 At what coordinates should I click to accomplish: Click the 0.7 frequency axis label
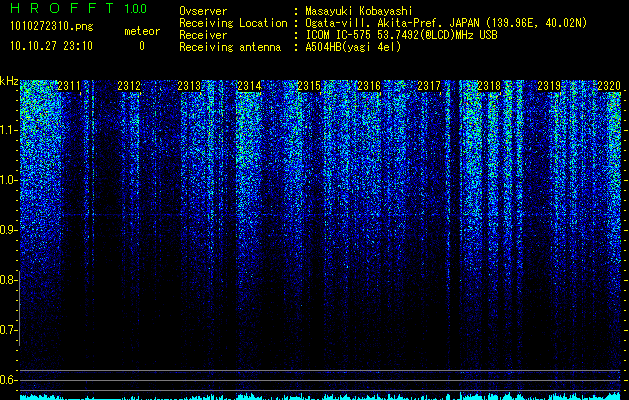8,330
